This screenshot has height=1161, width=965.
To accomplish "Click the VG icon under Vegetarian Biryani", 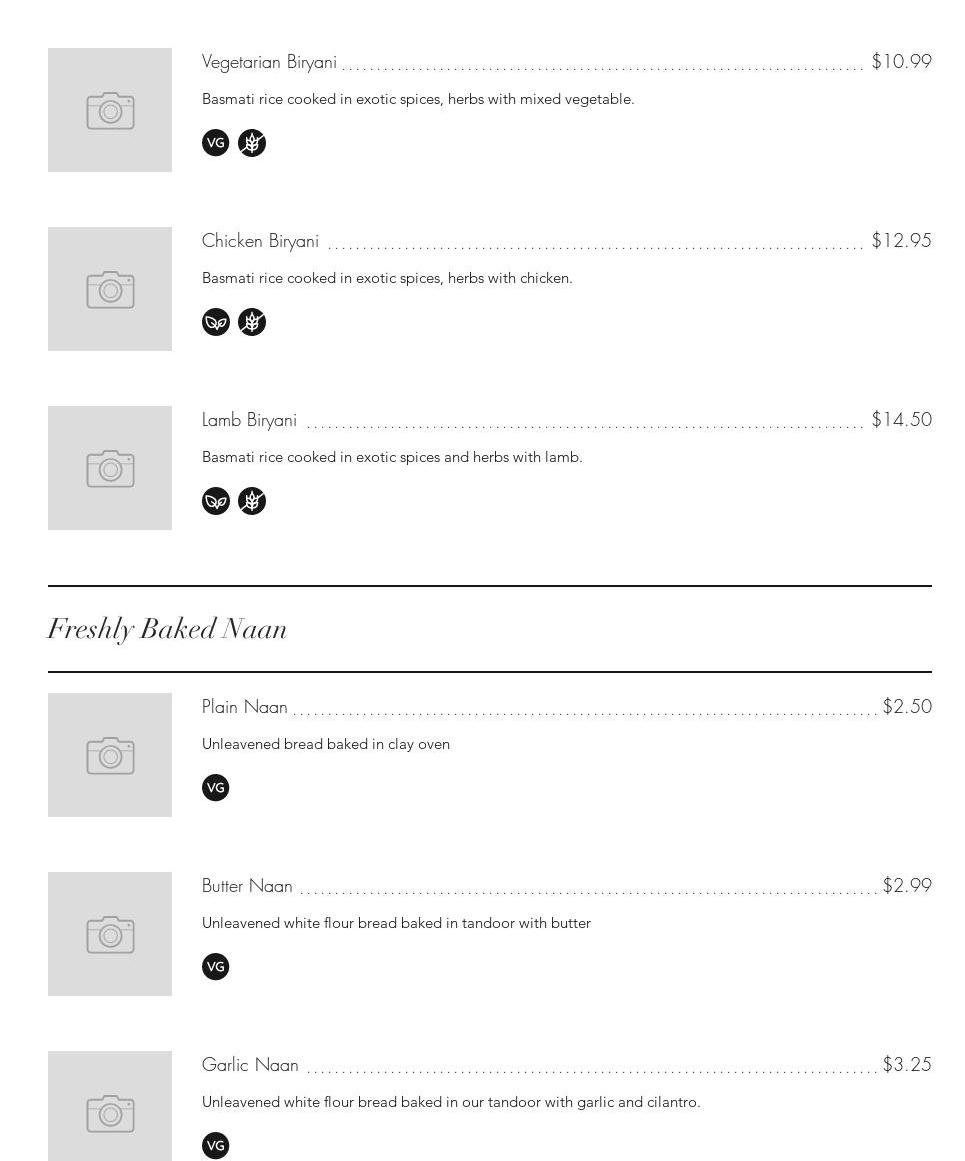I will tap(216, 143).
